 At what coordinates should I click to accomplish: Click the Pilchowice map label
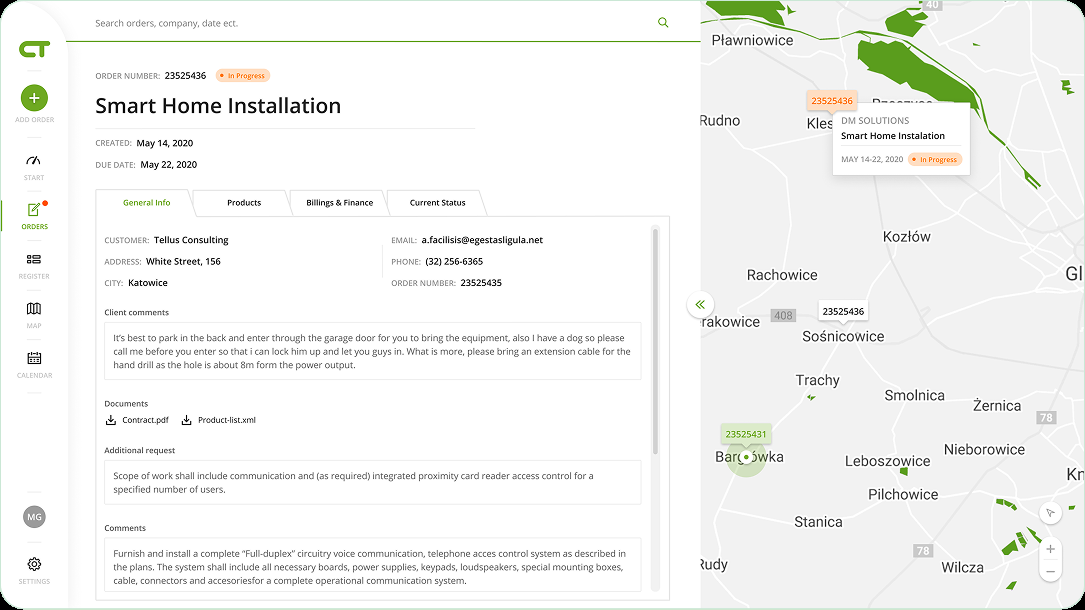click(x=903, y=494)
